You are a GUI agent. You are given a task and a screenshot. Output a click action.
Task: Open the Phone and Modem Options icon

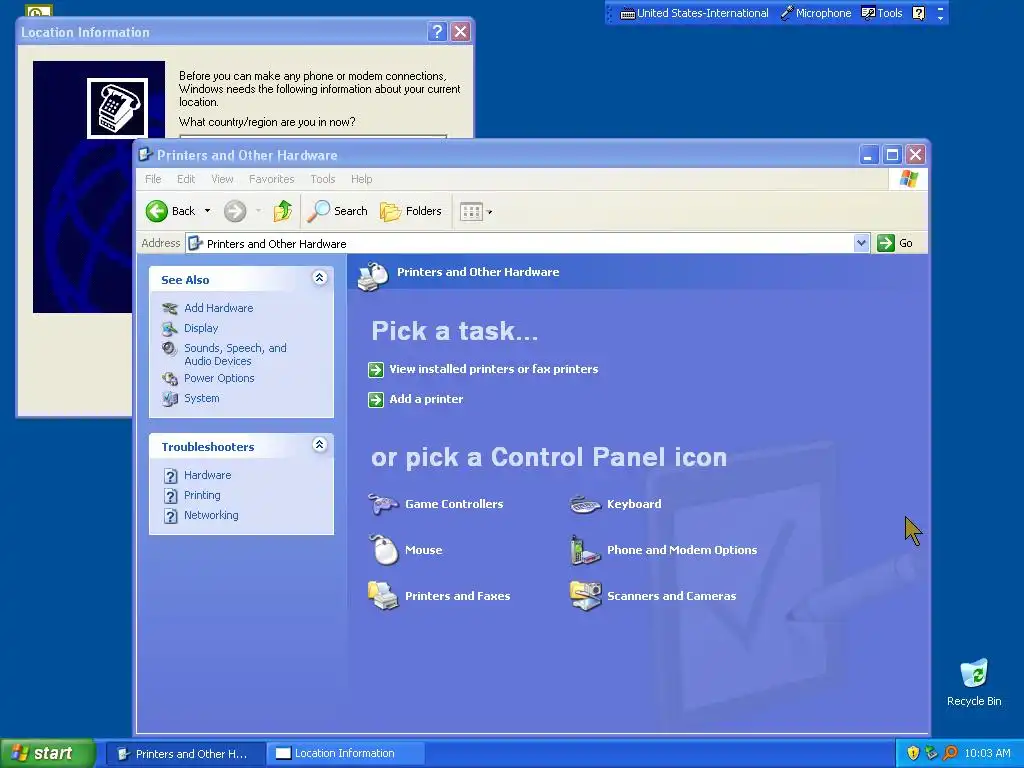[585, 550]
